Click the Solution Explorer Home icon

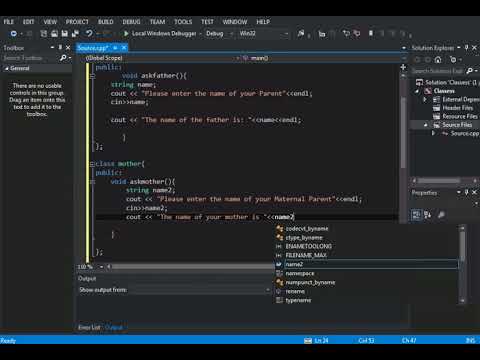point(438,60)
